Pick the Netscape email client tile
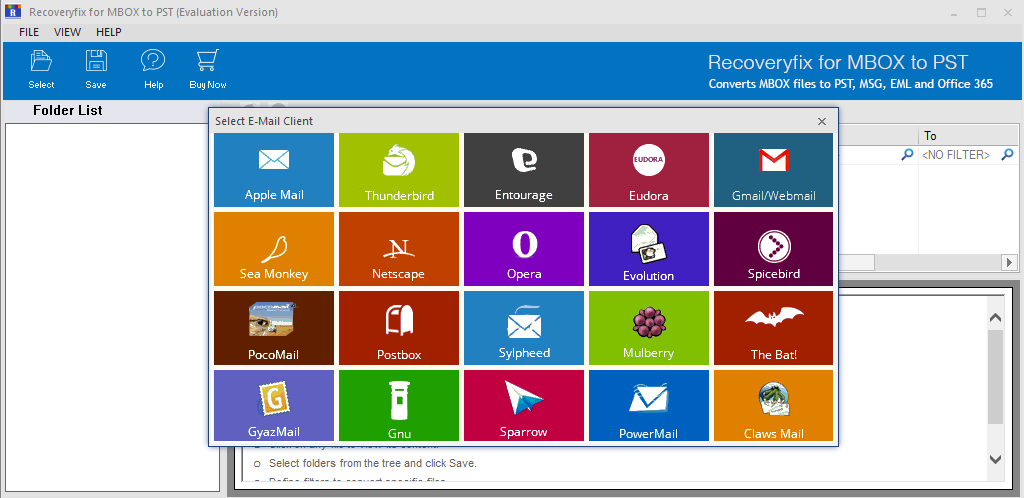This screenshot has height=498, width=1024. click(399, 249)
